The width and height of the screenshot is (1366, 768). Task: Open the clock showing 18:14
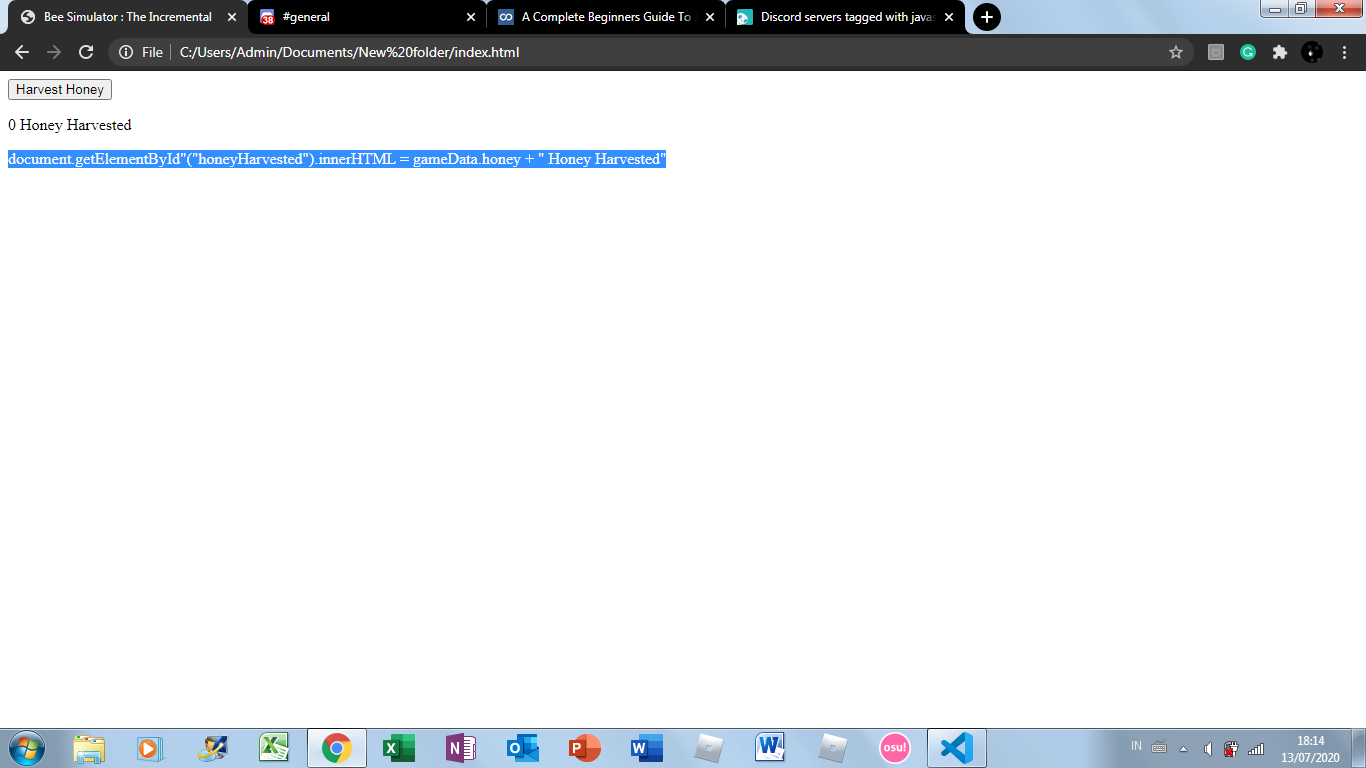[1310, 749]
